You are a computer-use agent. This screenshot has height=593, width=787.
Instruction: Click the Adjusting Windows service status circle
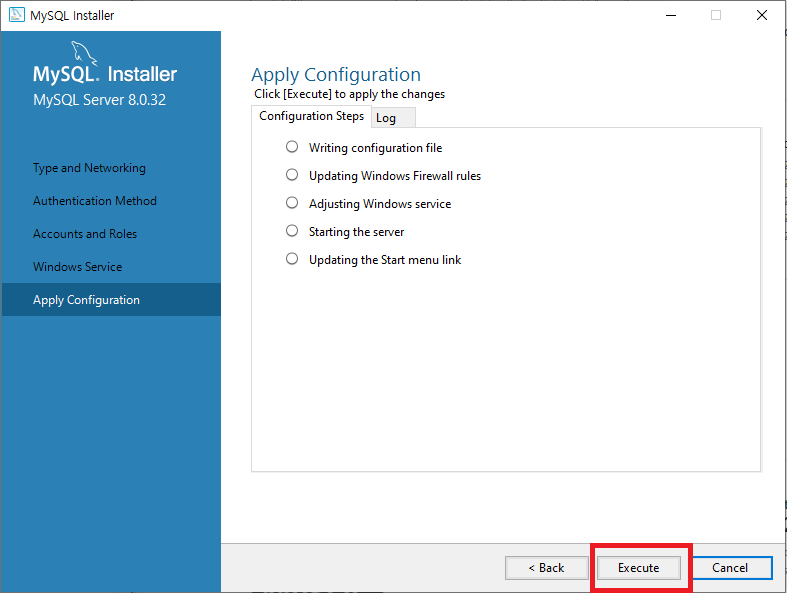(292, 203)
